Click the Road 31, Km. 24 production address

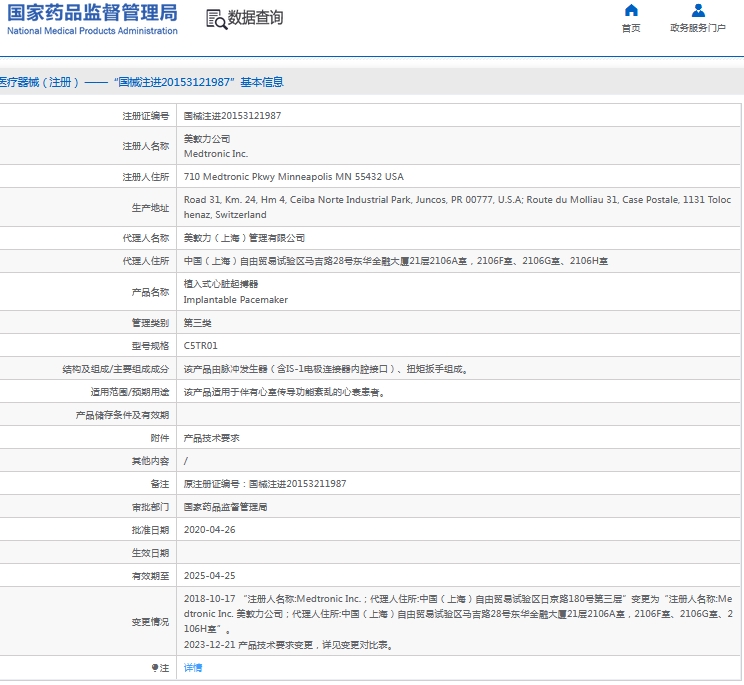(457, 207)
